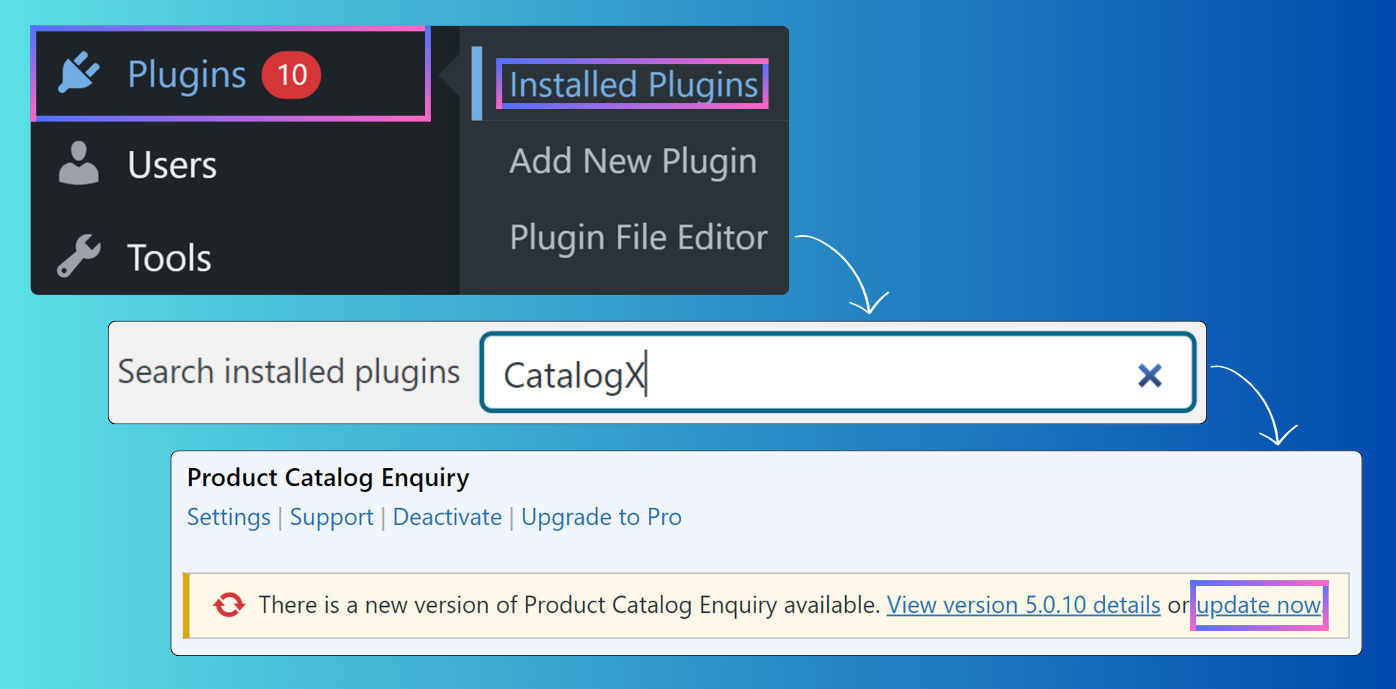Click the Users person icon
This screenshot has height=689, width=1396.
79,165
